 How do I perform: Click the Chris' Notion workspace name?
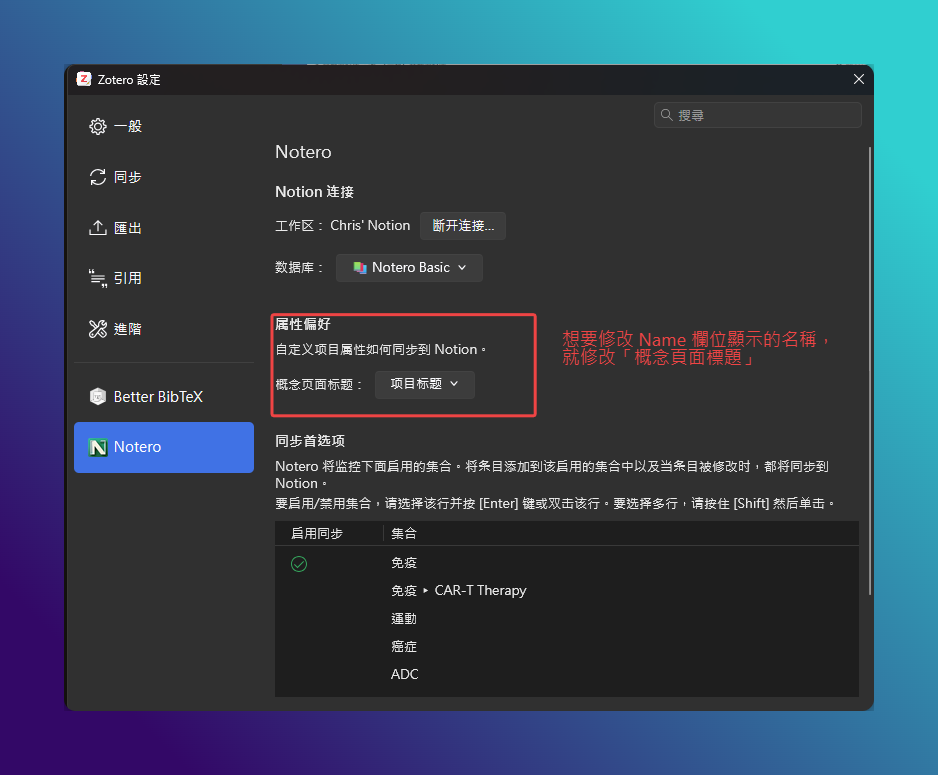(x=370, y=225)
